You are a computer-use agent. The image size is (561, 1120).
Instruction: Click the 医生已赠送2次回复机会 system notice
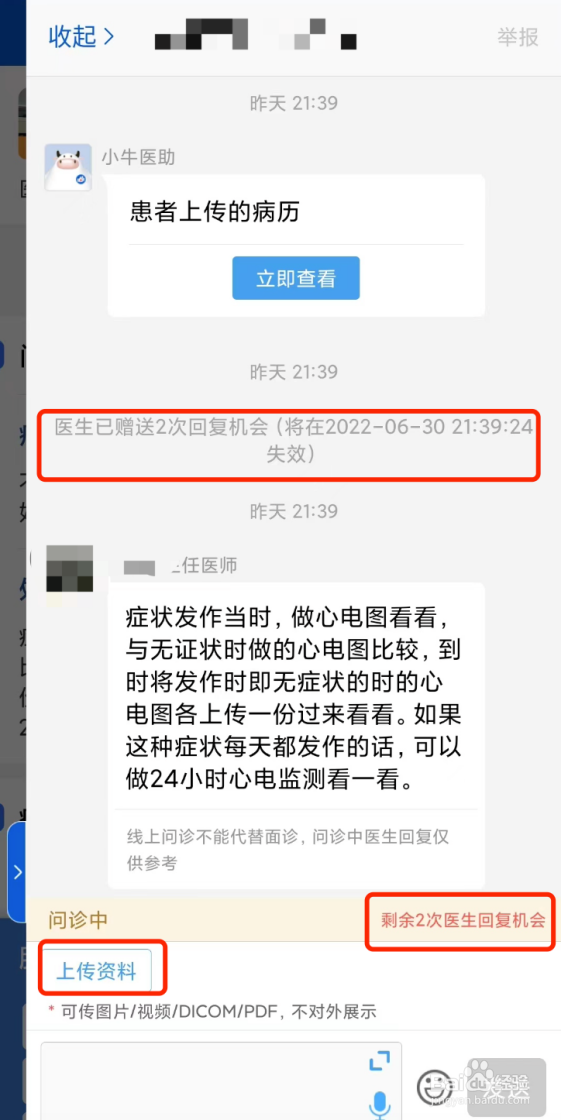coord(294,441)
